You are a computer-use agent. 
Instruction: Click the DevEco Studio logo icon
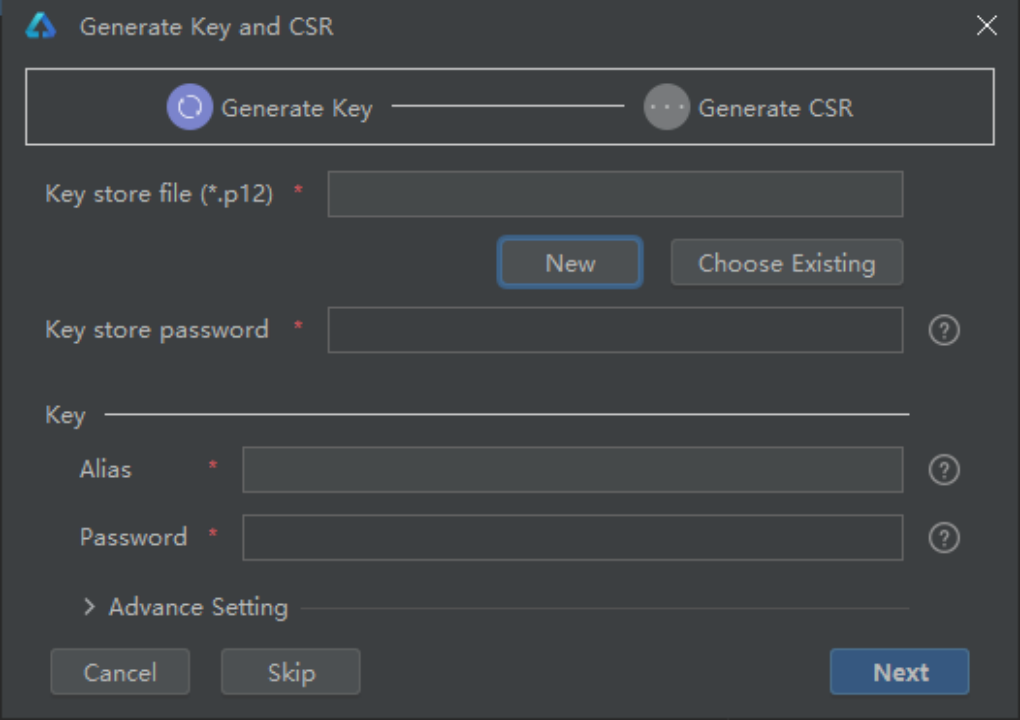(41, 26)
